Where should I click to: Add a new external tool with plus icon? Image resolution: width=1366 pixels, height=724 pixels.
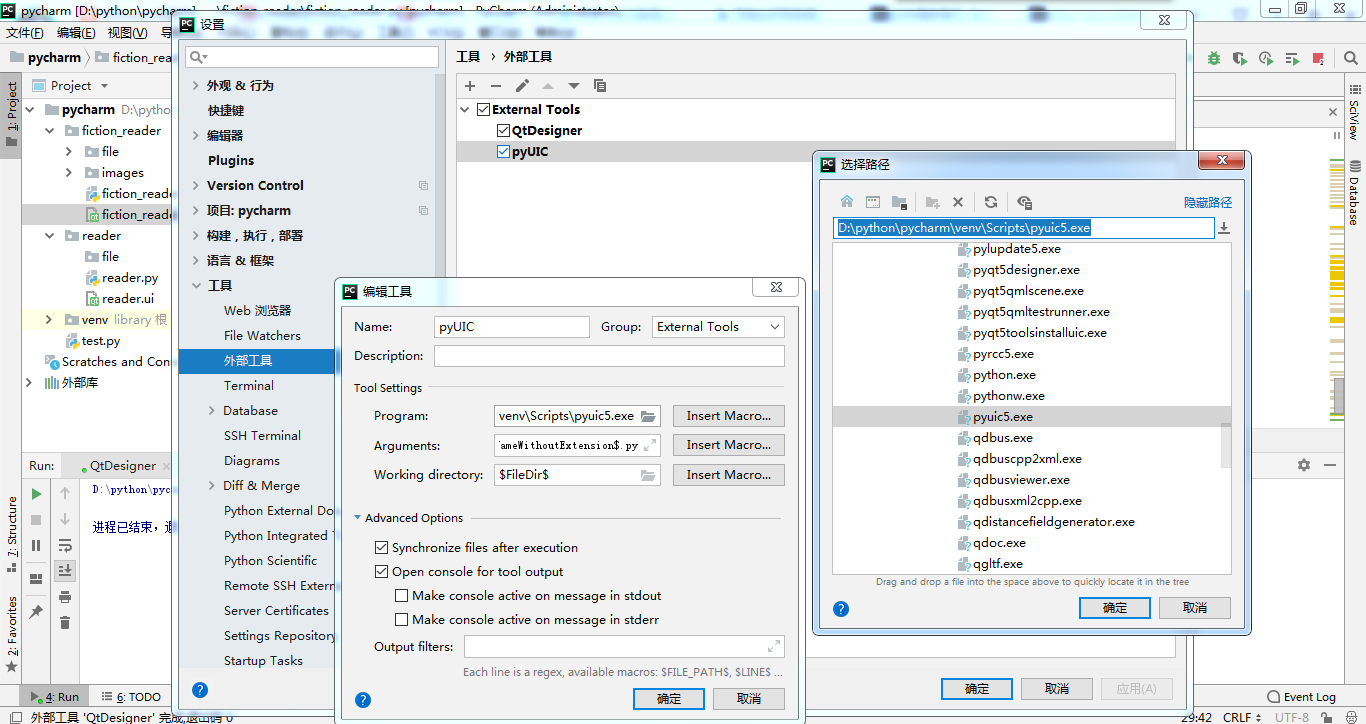pos(470,86)
